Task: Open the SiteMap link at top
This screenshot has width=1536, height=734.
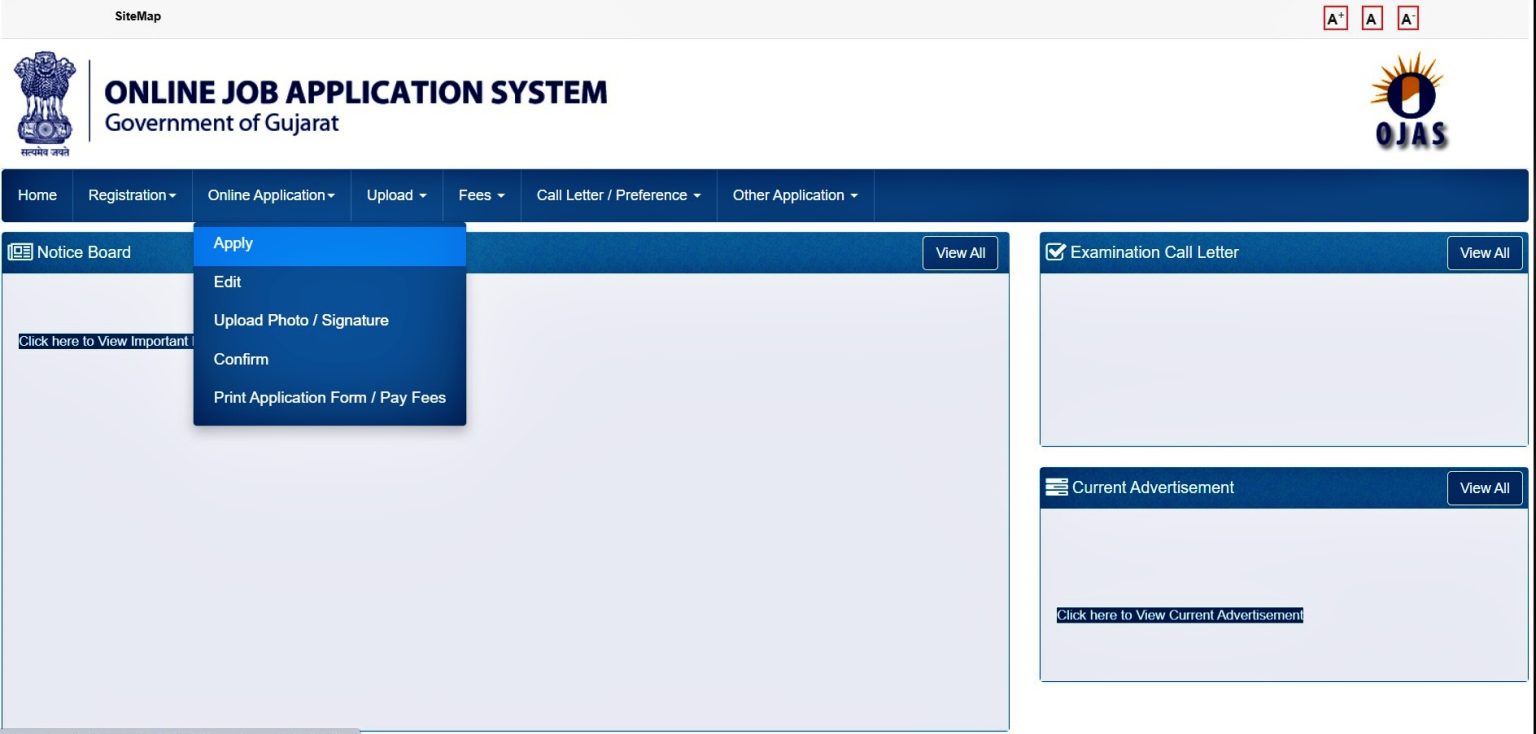Action: pyautogui.click(x=138, y=17)
